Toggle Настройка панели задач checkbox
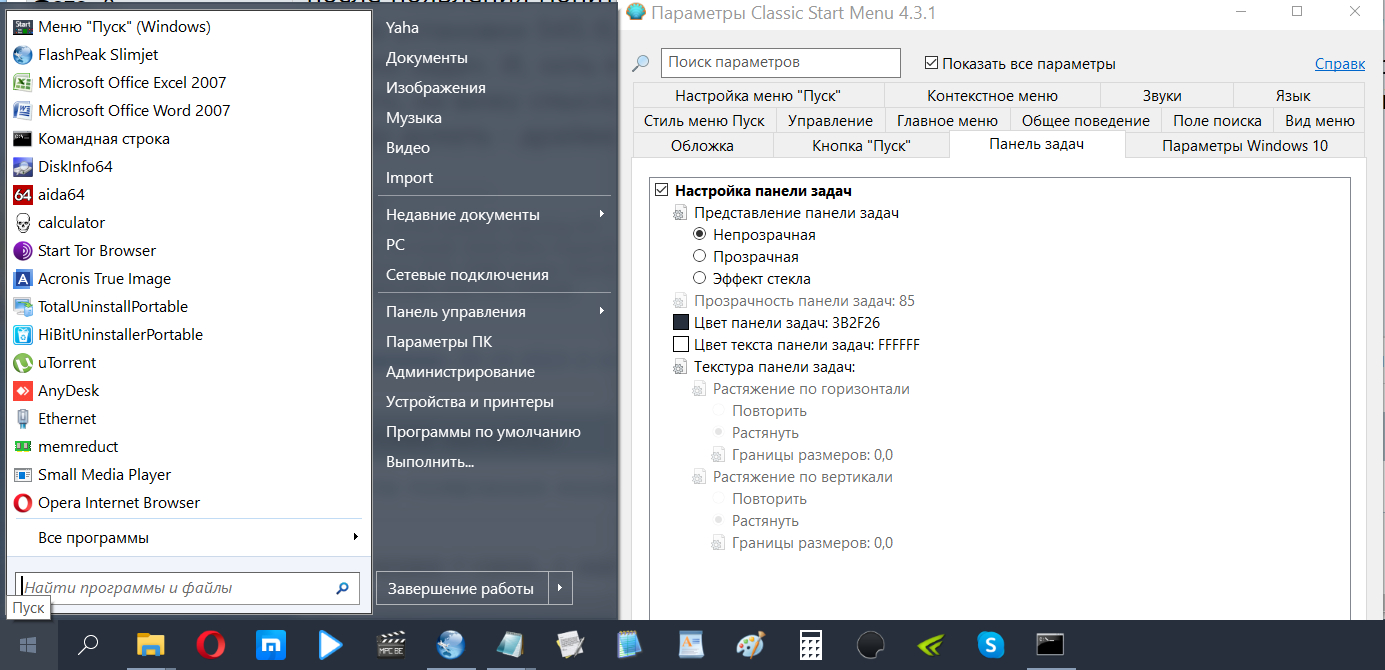This screenshot has height=670, width=1385. coord(661,190)
